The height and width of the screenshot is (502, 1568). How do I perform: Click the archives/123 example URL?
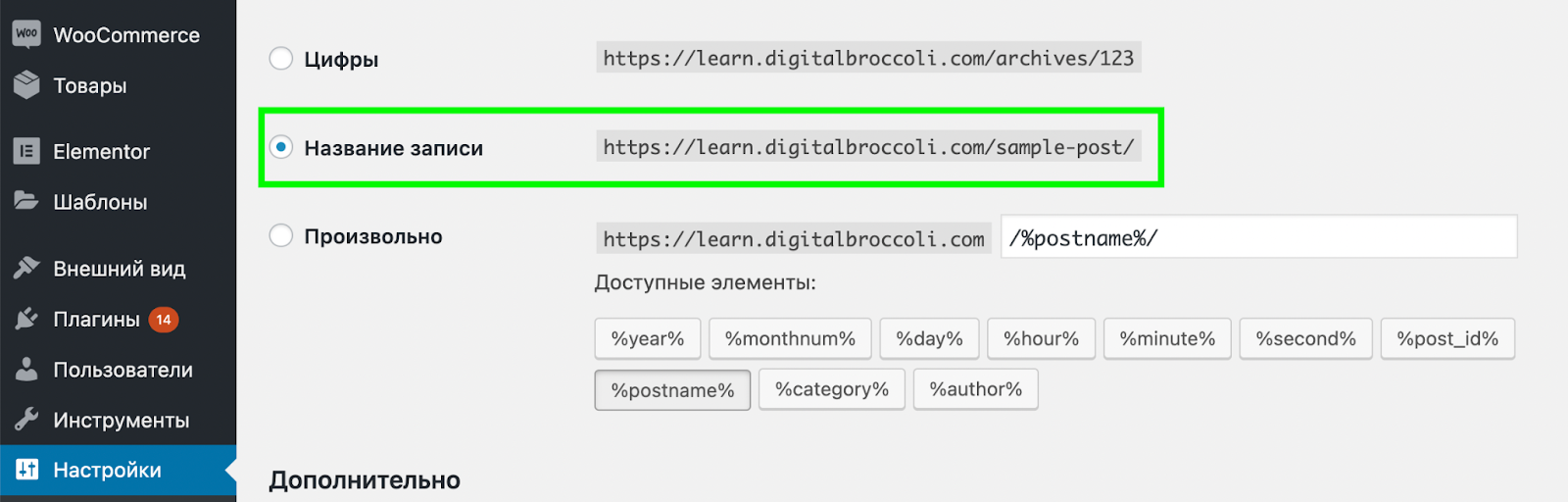click(x=868, y=58)
